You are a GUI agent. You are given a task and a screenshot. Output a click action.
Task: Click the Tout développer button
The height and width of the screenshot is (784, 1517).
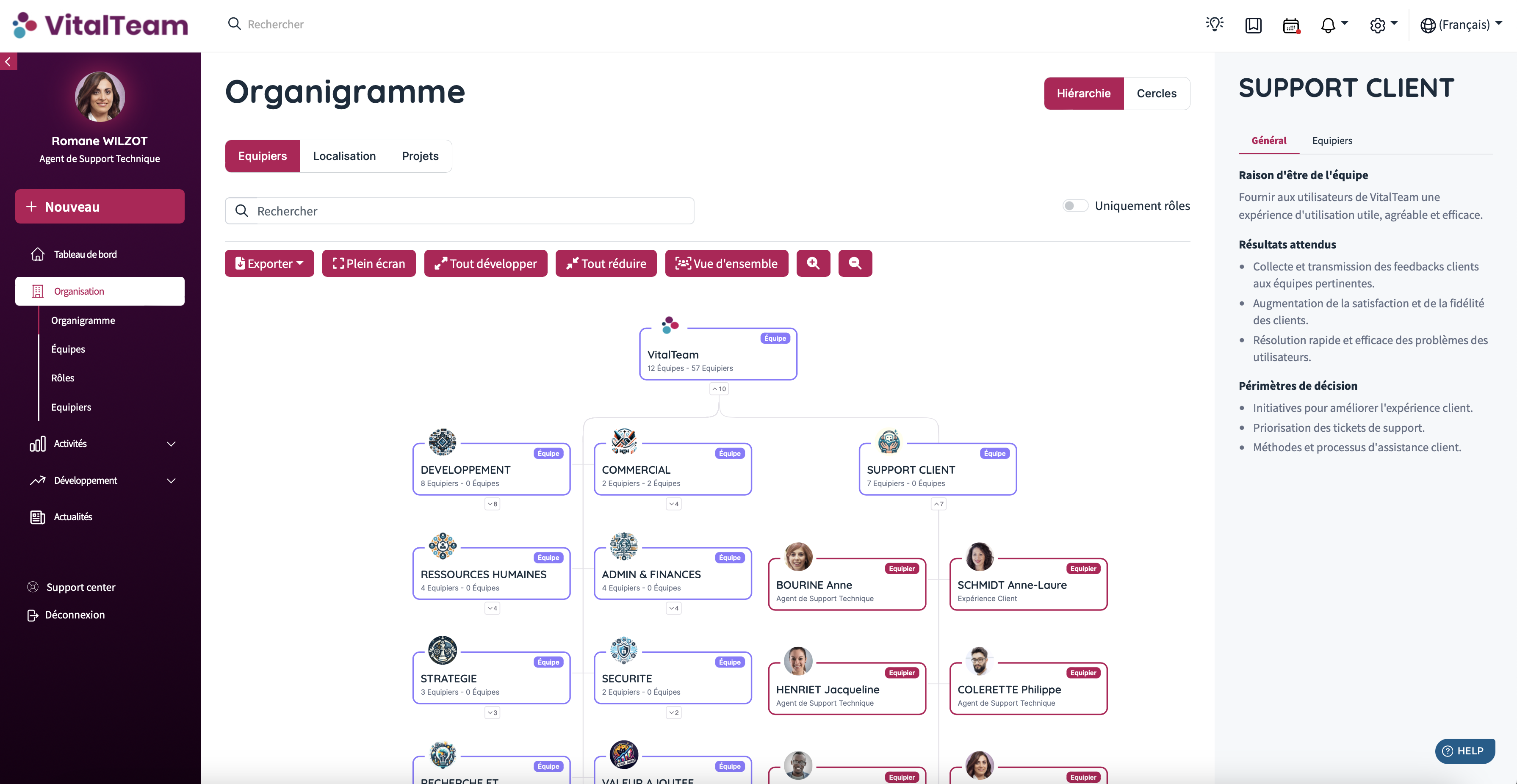click(x=485, y=263)
